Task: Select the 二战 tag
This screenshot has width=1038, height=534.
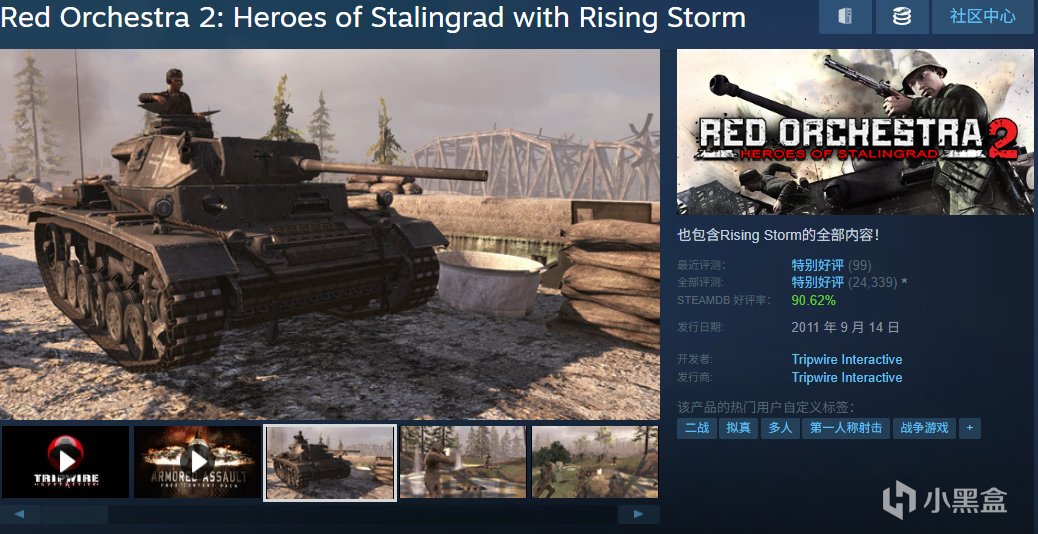Action: [696, 428]
